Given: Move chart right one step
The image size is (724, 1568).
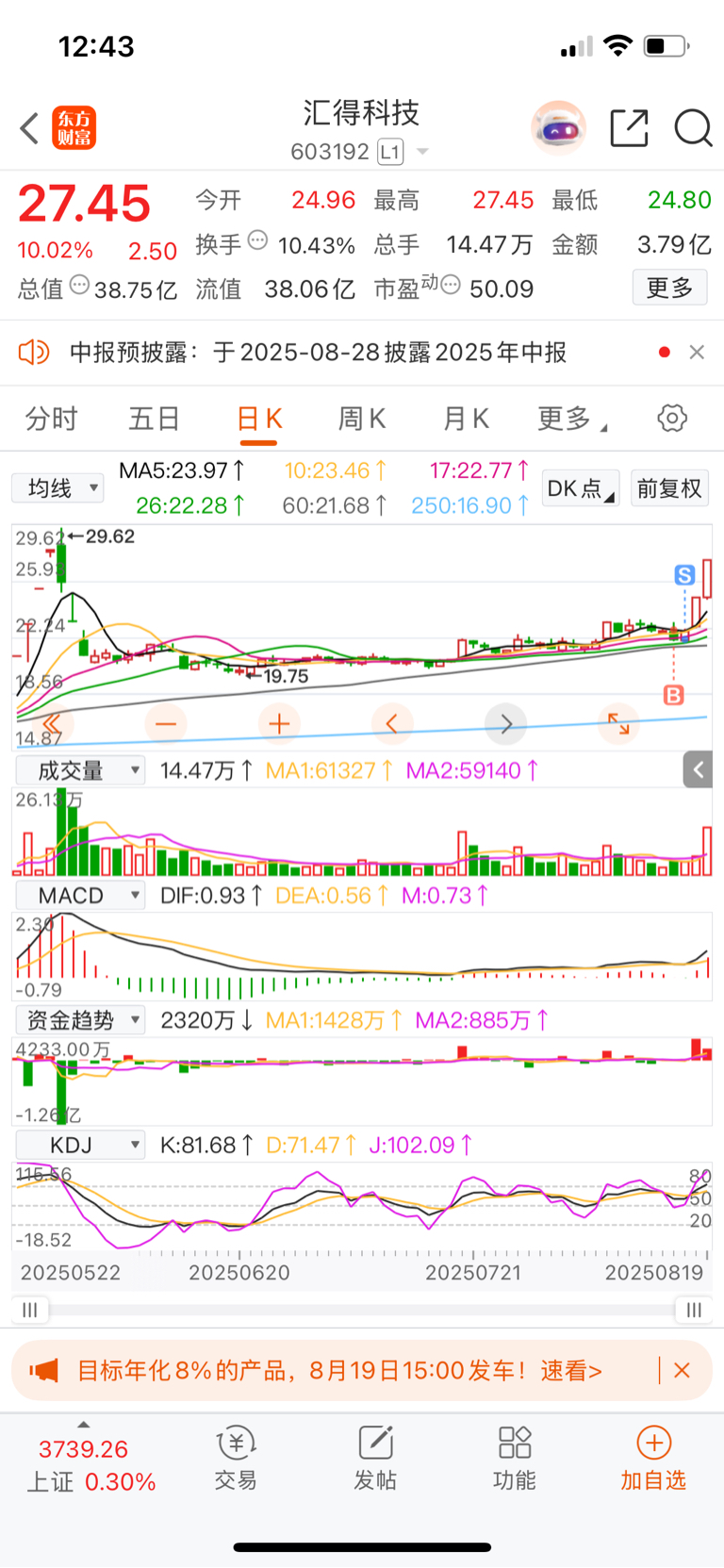Looking at the screenshot, I should tap(505, 724).
